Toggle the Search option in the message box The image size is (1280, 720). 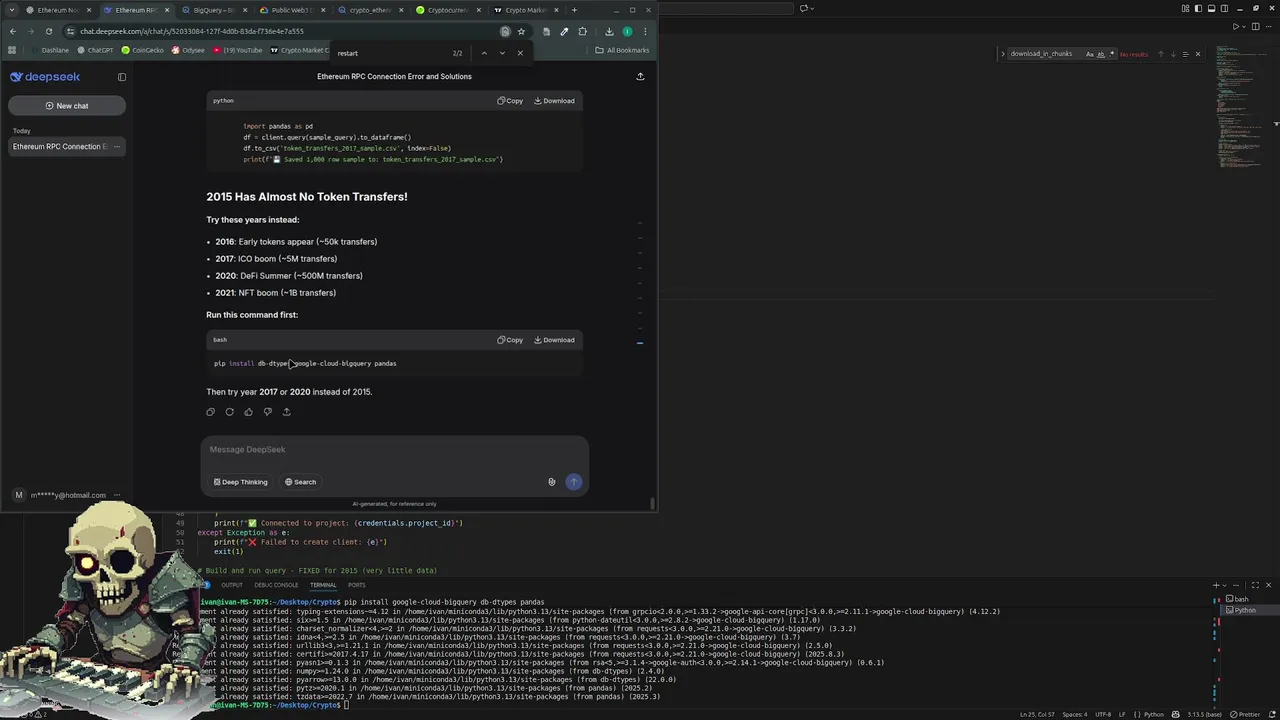(300, 482)
